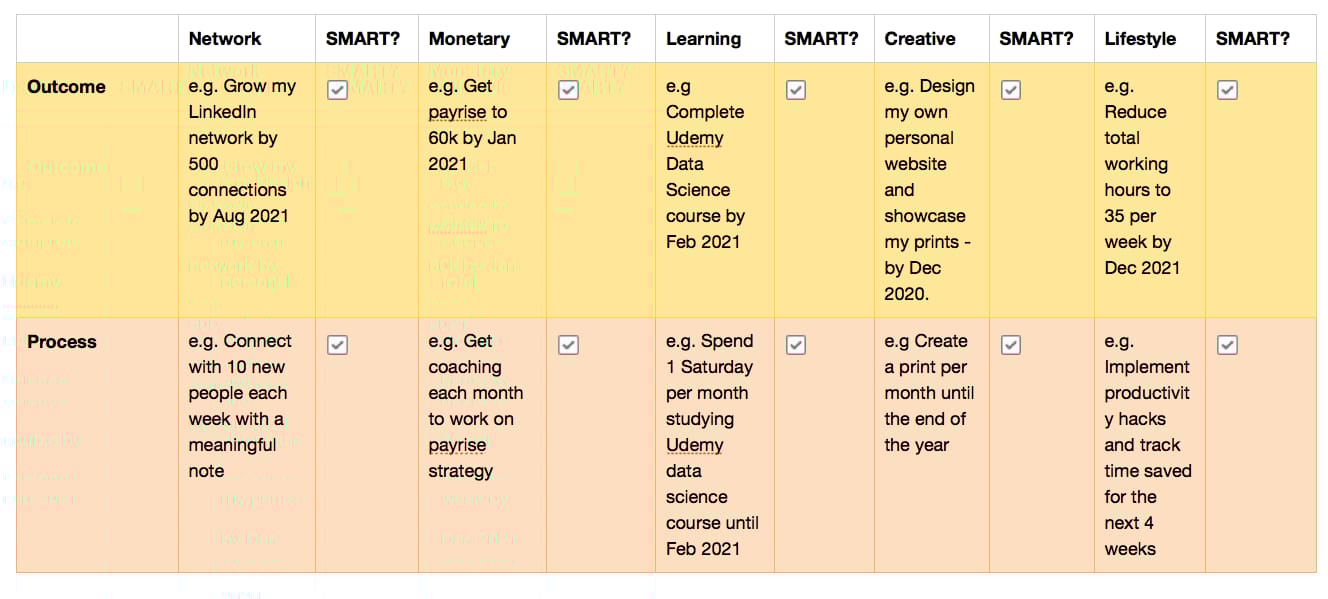Toggle Process Lifestyle SMART checkbox
1328x599 pixels.
pyautogui.click(x=1227, y=345)
